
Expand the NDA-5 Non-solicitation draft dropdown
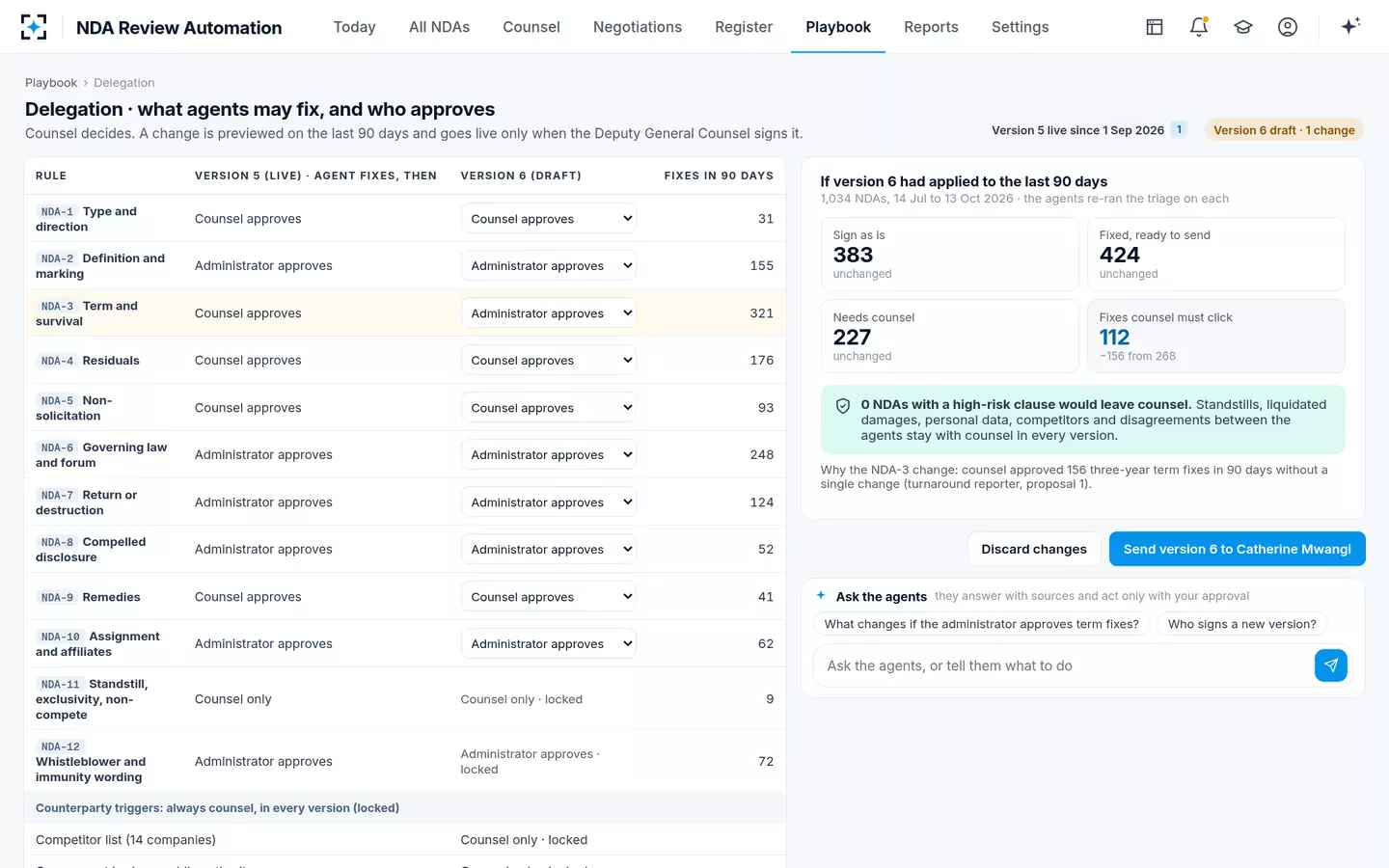pyautogui.click(x=548, y=408)
